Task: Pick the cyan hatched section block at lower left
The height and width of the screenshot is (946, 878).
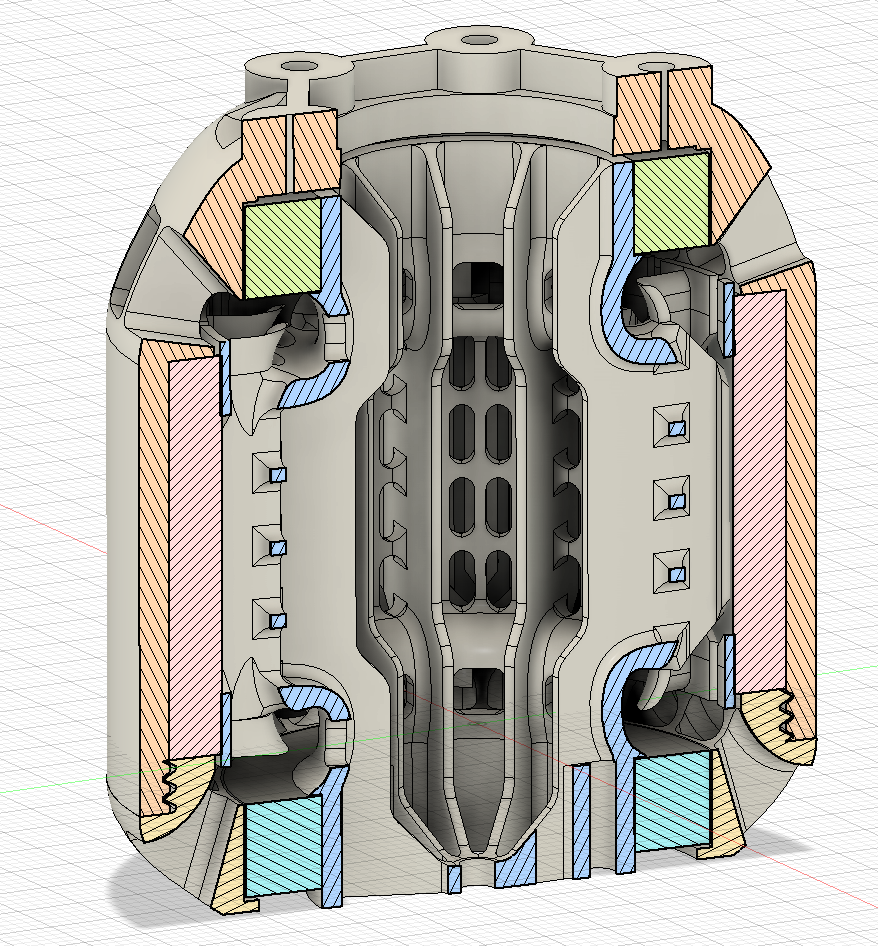Action: 285,847
